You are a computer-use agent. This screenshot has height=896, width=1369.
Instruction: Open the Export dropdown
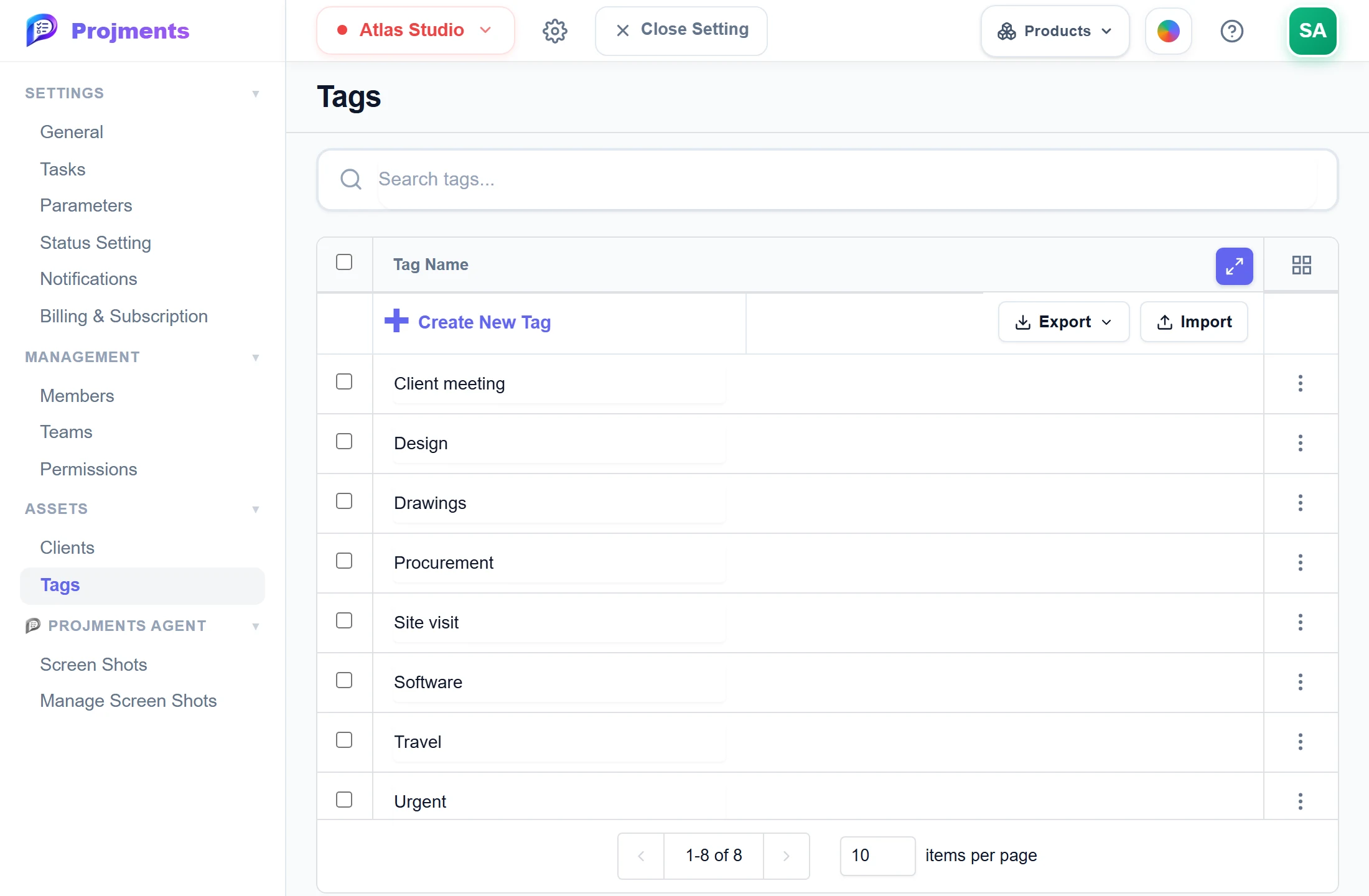(x=1063, y=322)
